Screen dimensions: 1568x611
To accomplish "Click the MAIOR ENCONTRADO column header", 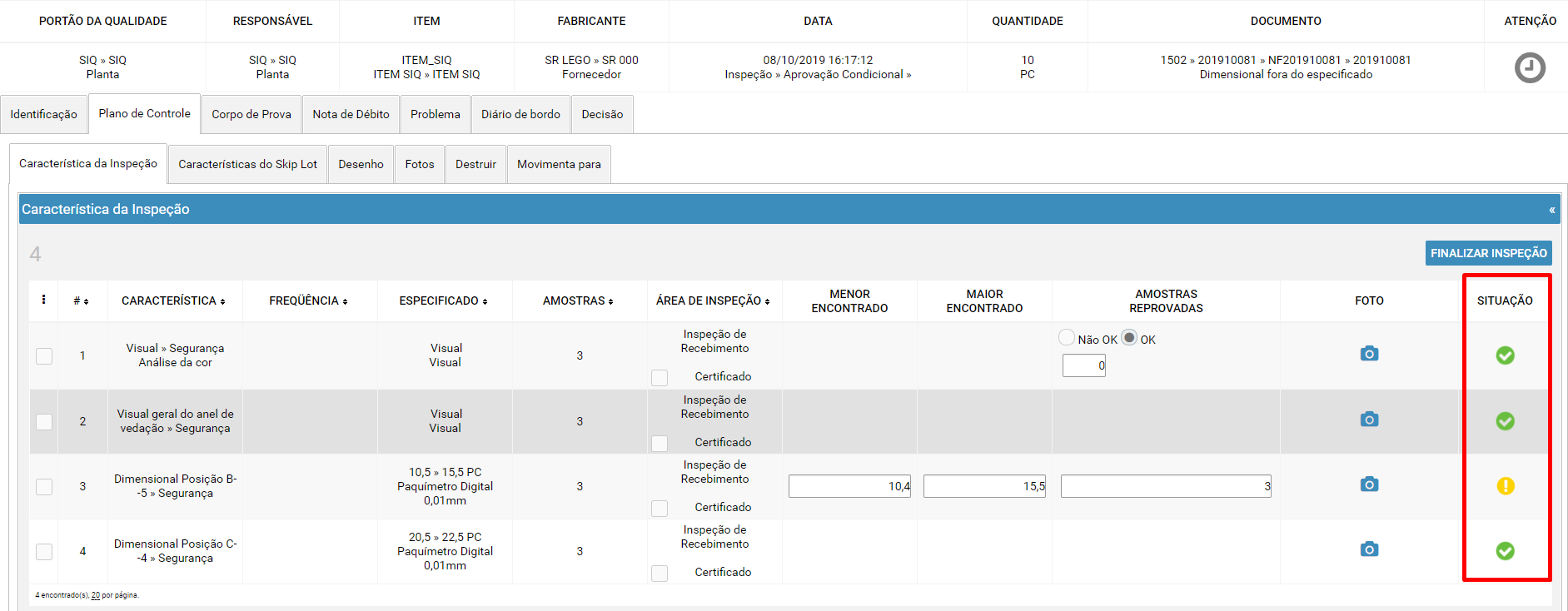I will [x=984, y=301].
